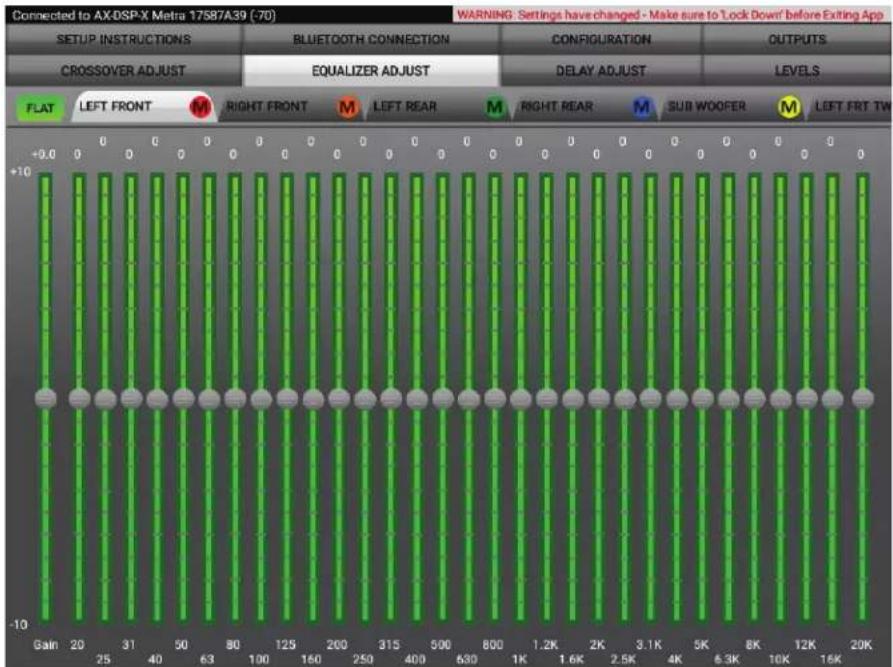Go to the Levels tab
Viewport: 893px width, 667px height.
coord(797,71)
